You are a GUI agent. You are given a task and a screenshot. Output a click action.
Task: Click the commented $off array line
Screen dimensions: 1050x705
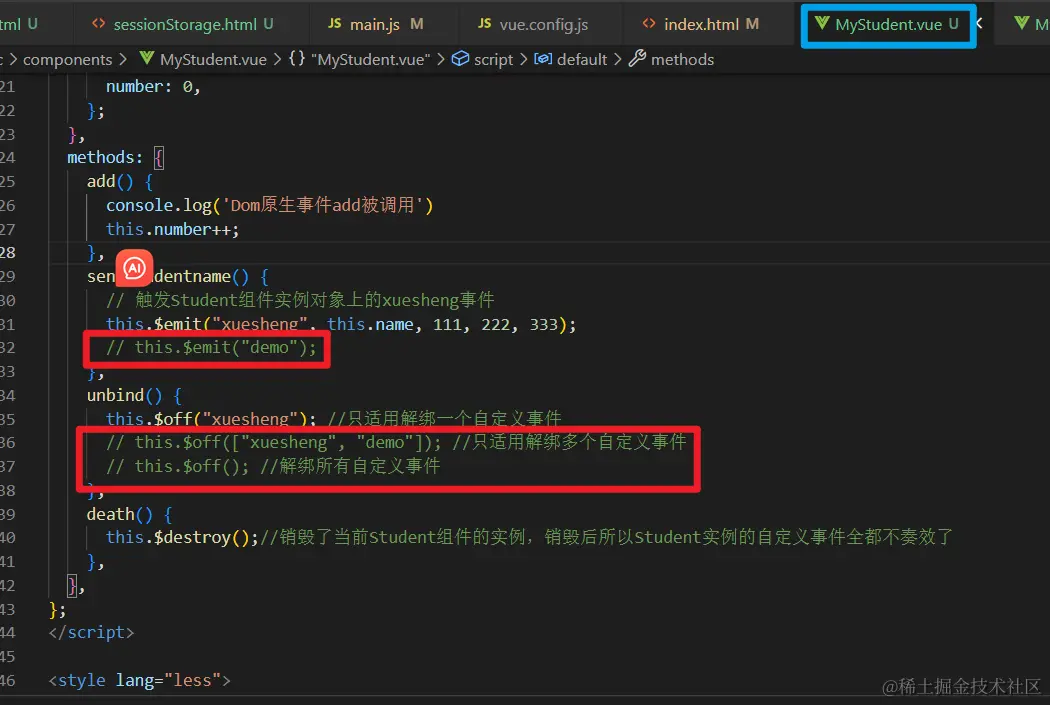[x=396, y=443]
